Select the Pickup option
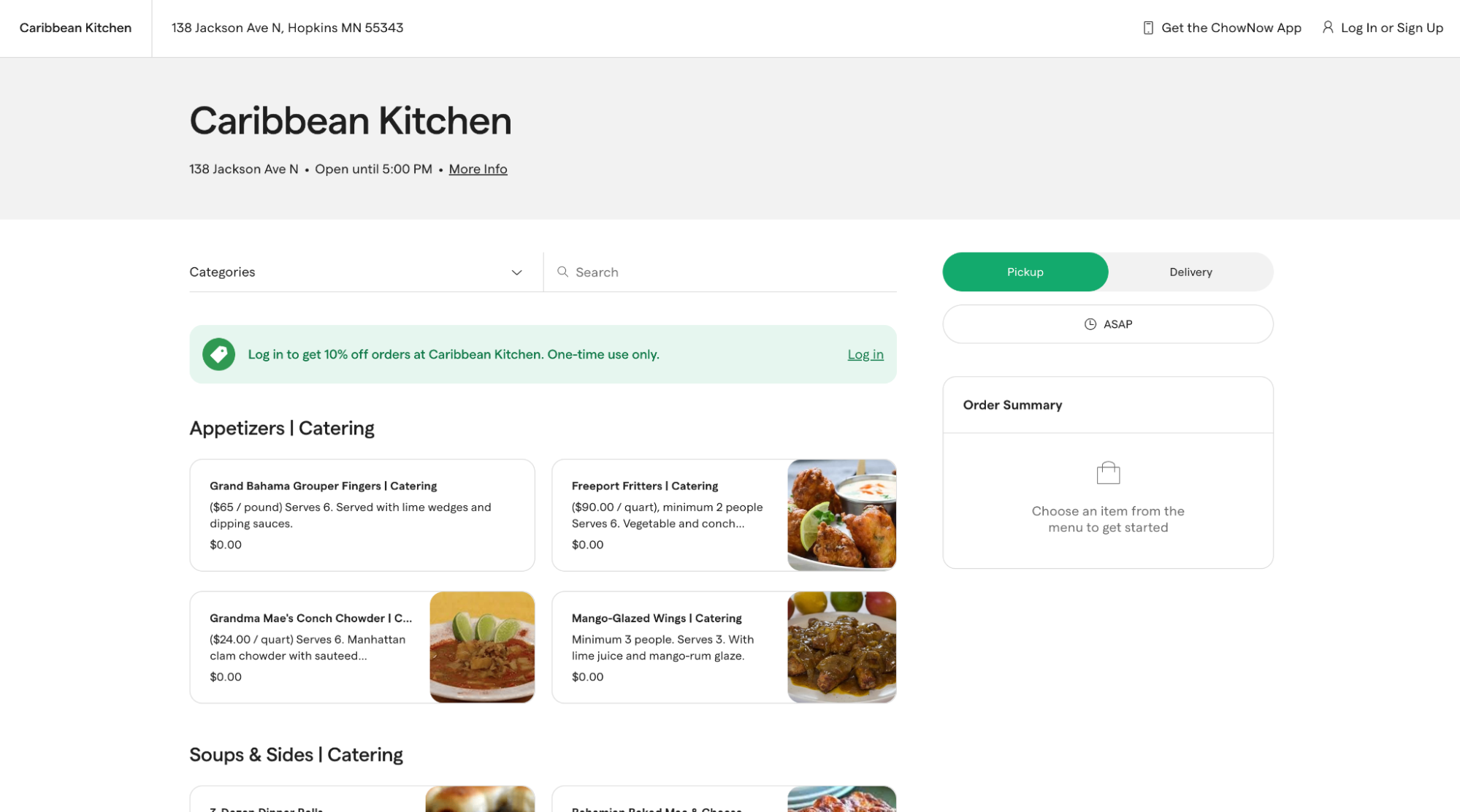This screenshot has width=1460, height=812. tap(1025, 272)
